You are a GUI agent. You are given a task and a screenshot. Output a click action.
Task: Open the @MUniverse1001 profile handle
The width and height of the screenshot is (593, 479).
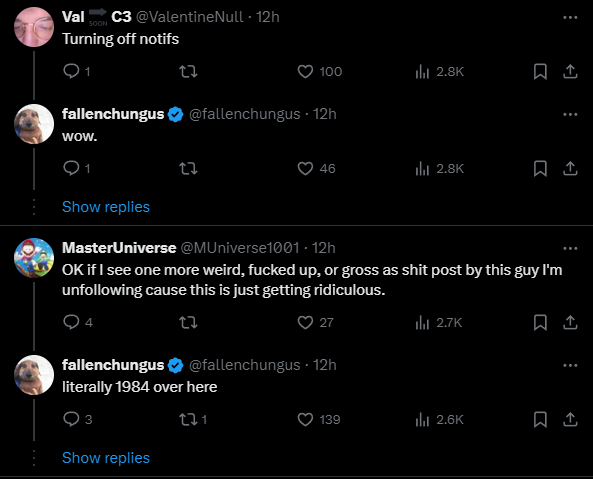point(240,248)
